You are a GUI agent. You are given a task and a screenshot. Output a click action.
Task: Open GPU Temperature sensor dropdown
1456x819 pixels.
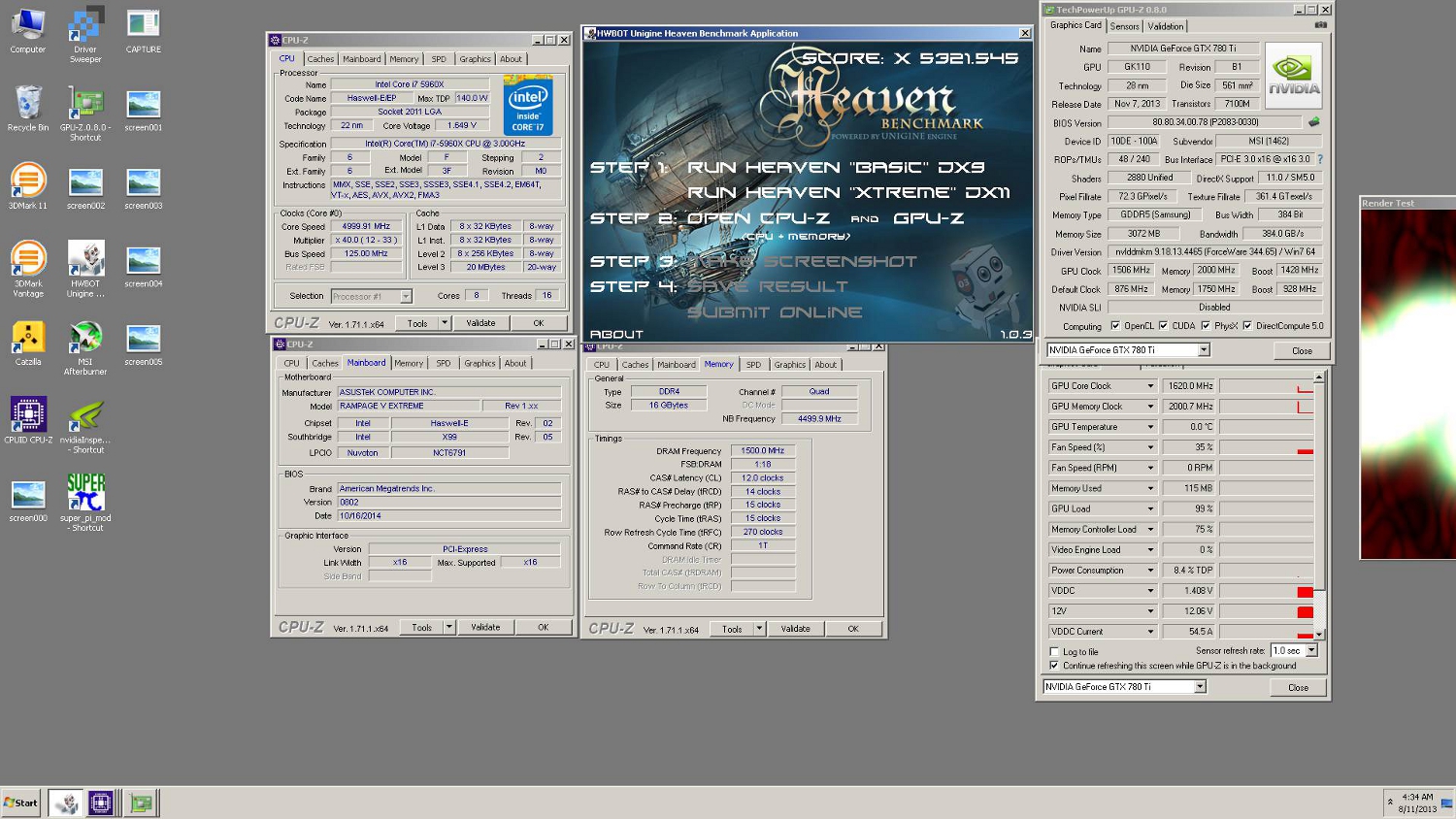point(1150,427)
